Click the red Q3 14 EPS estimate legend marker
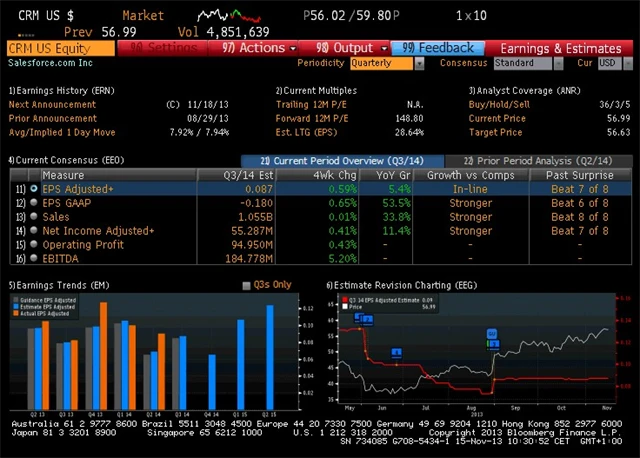The image size is (640, 458). [344, 299]
